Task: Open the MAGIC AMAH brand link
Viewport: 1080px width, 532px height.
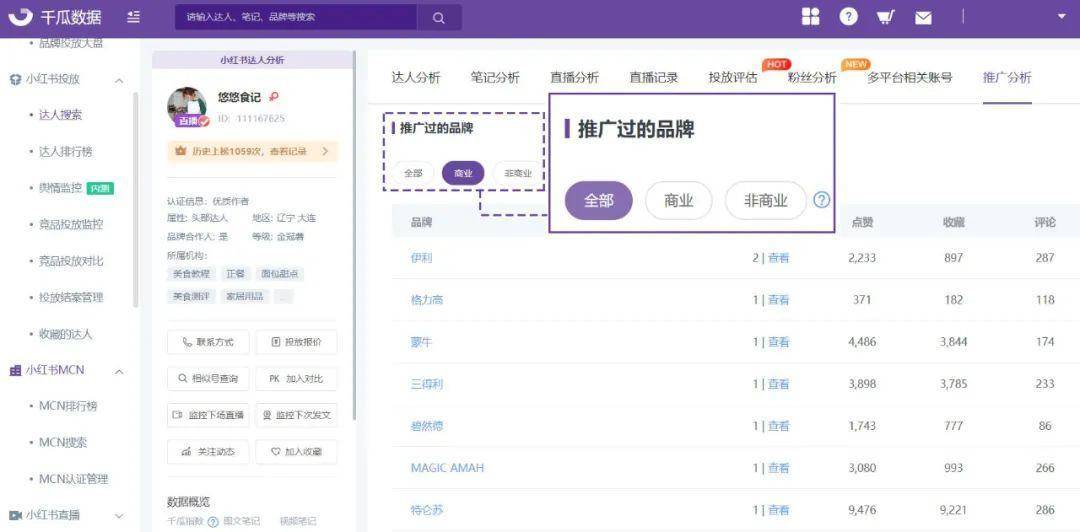Action: pos(447,468)
